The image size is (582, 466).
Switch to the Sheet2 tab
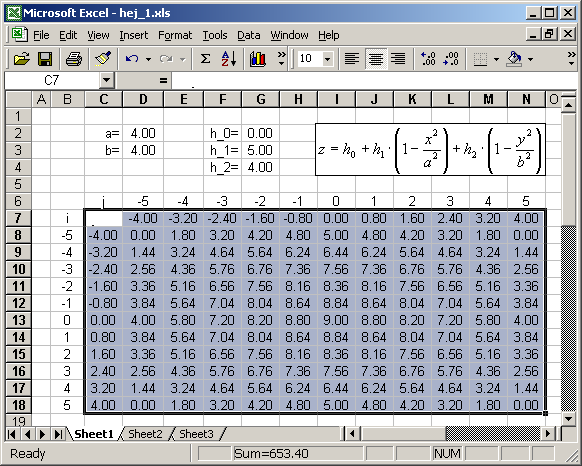pyautogui.click(x=146, y=434)
